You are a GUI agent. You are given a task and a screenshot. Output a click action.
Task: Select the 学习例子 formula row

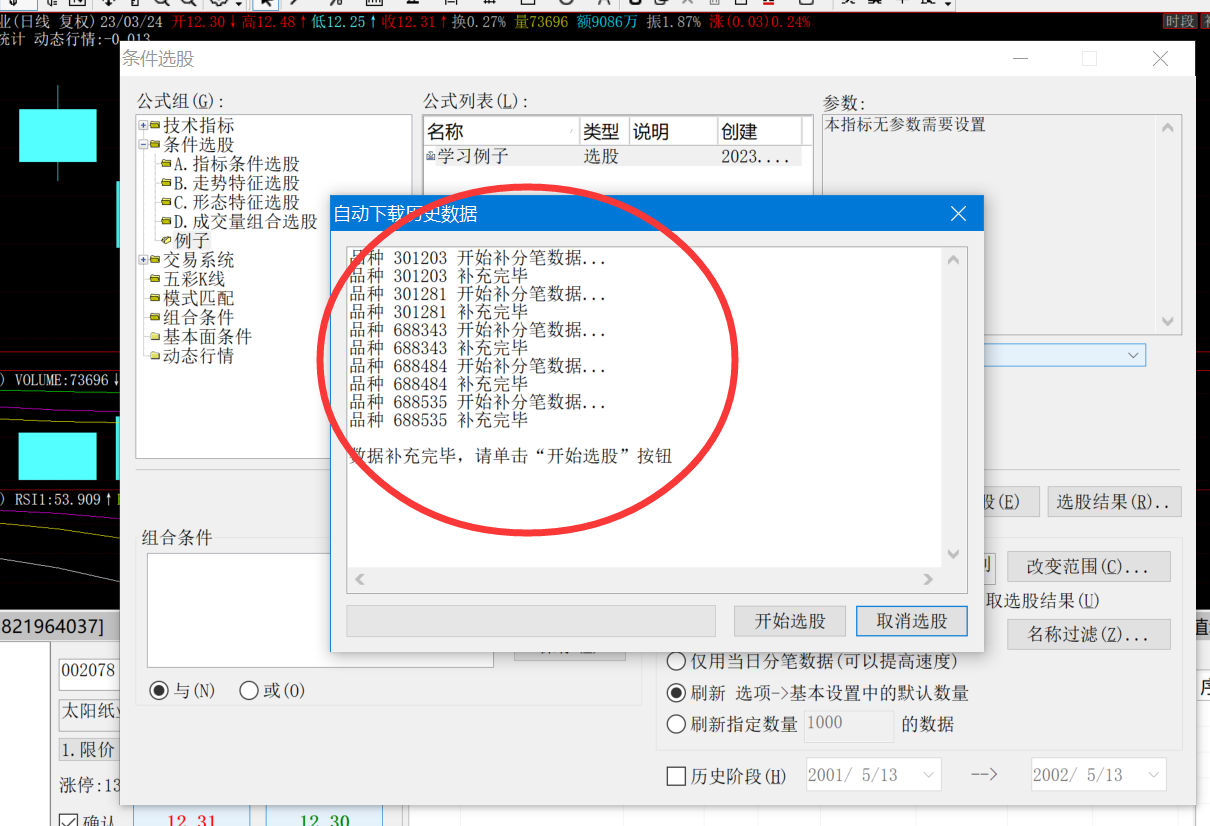612,156
